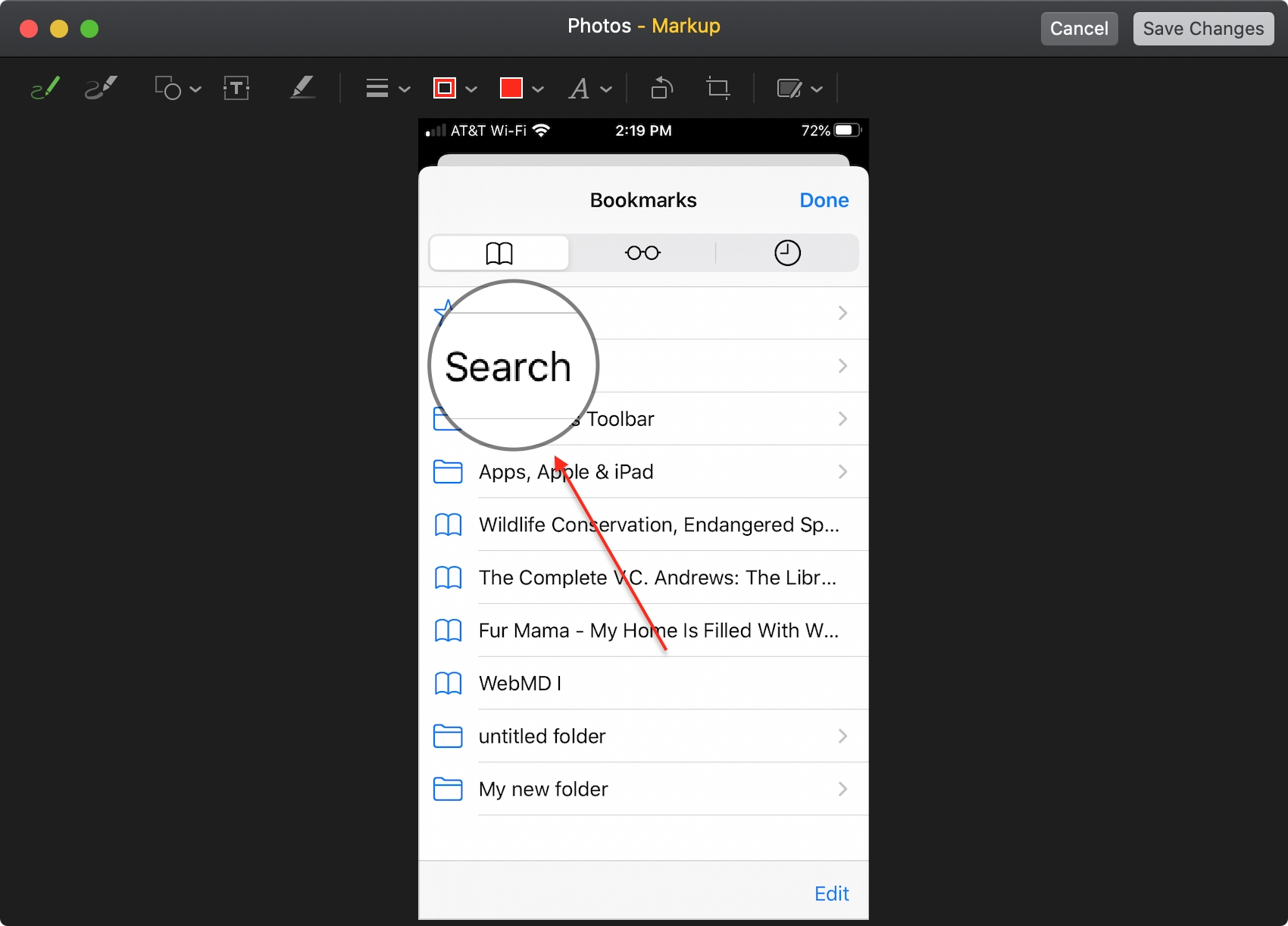Add a Text box tool
1288x926 pixels.
pyautogui.click(x=236, y=89)
